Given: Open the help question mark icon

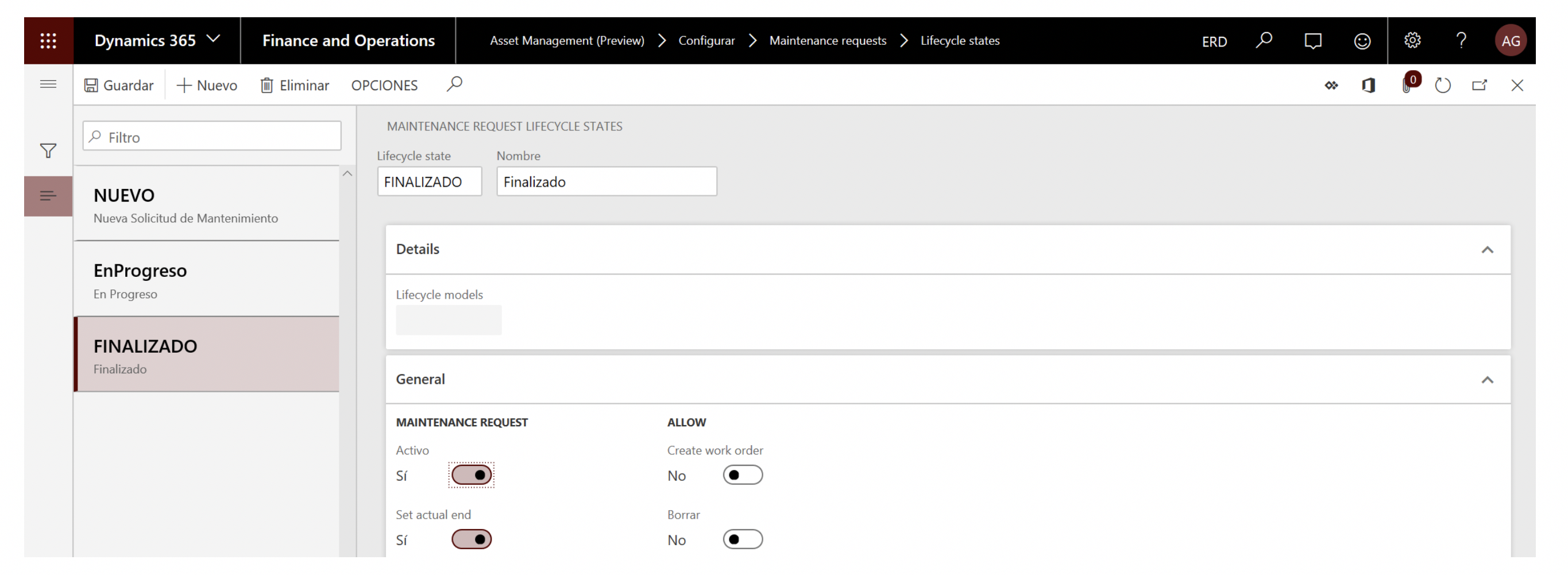Looking at the screenshot, I should point(1461,41).
